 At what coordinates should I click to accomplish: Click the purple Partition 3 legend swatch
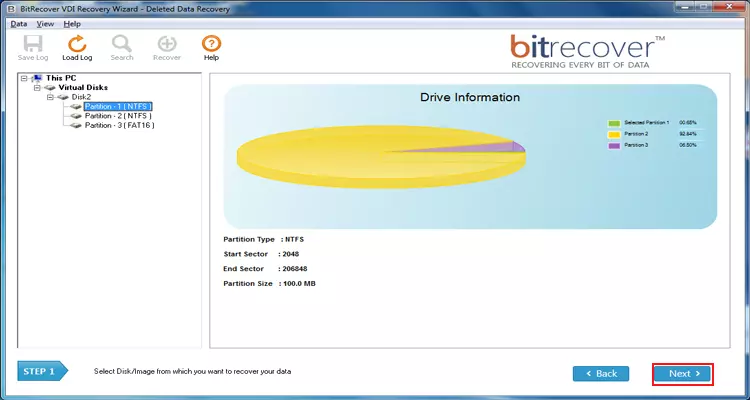tap(614, 145)
